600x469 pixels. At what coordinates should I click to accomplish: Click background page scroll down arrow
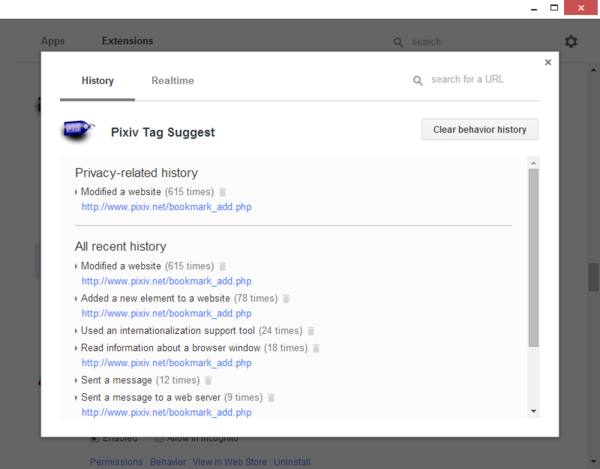coord(593,462)
